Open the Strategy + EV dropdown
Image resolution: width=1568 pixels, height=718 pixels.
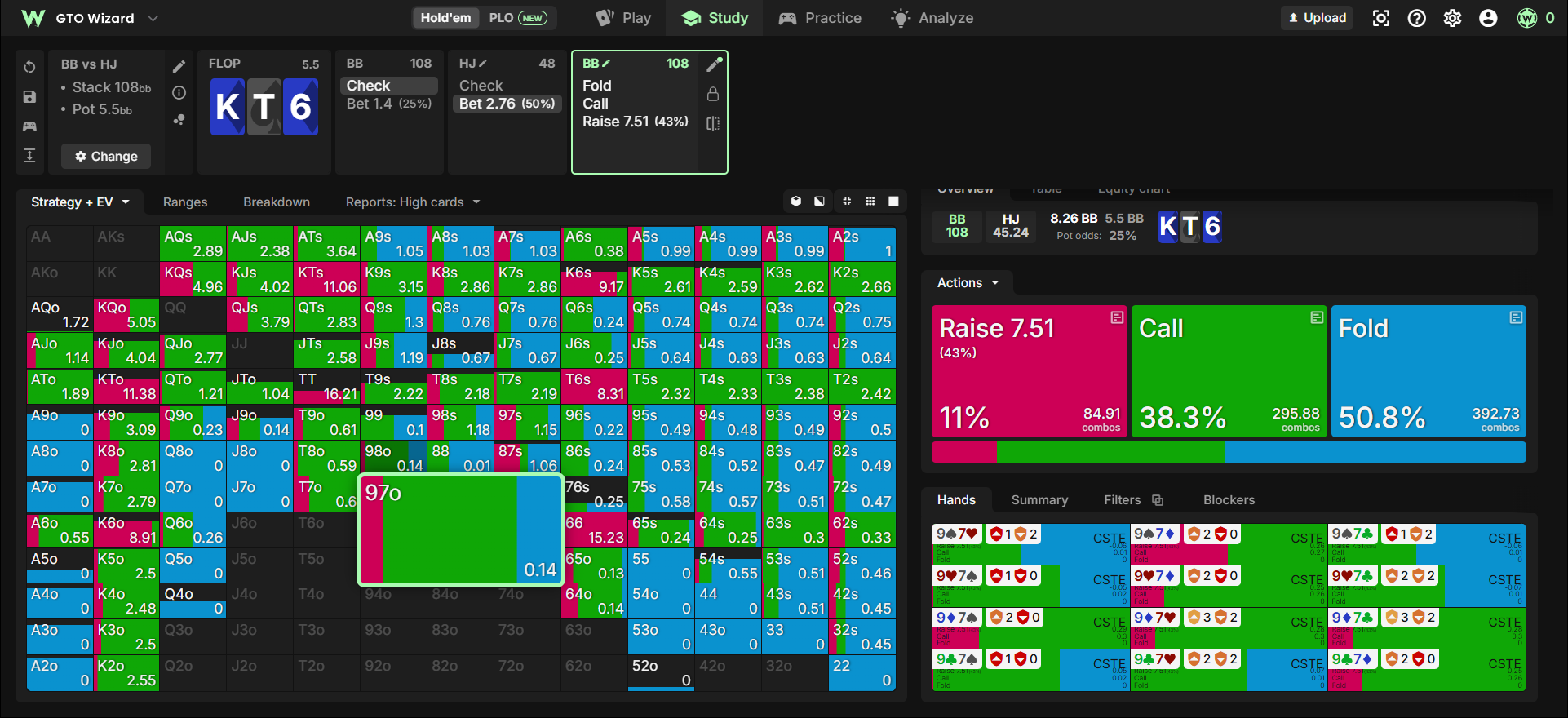click(x=80, y=202)
